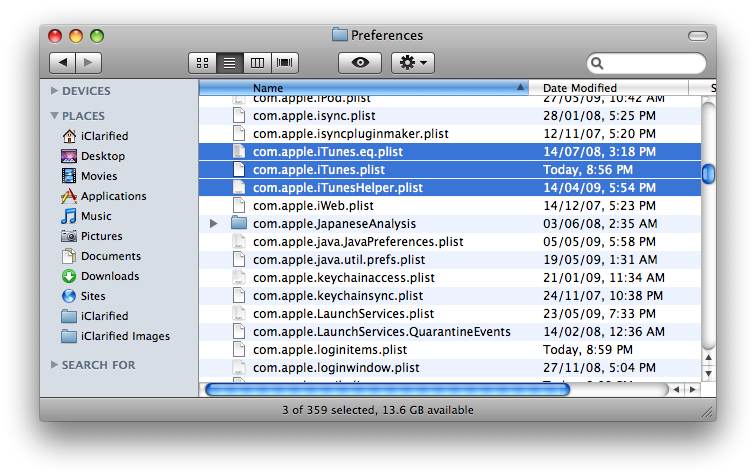Image resolution: width=756 pixels, height=476 pixels.
Task: Go back with the left arrow button
Action: (x=63, y=63)
